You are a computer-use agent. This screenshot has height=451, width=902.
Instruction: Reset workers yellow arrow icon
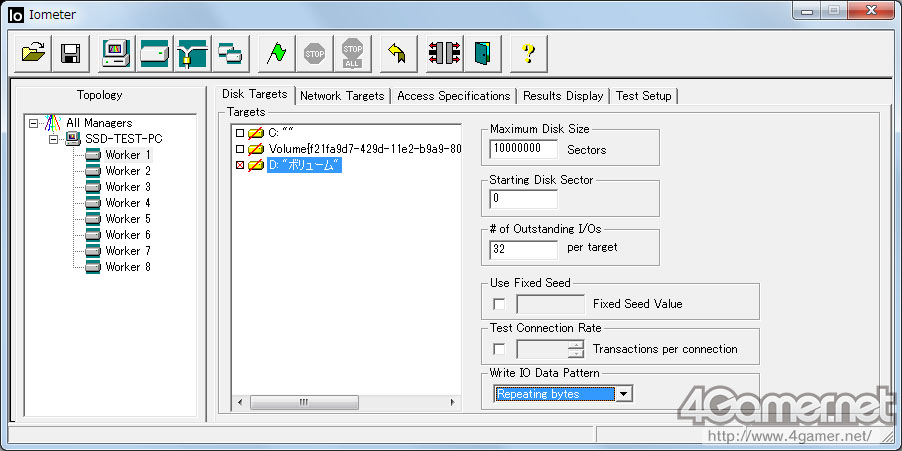tap(398, 53)
